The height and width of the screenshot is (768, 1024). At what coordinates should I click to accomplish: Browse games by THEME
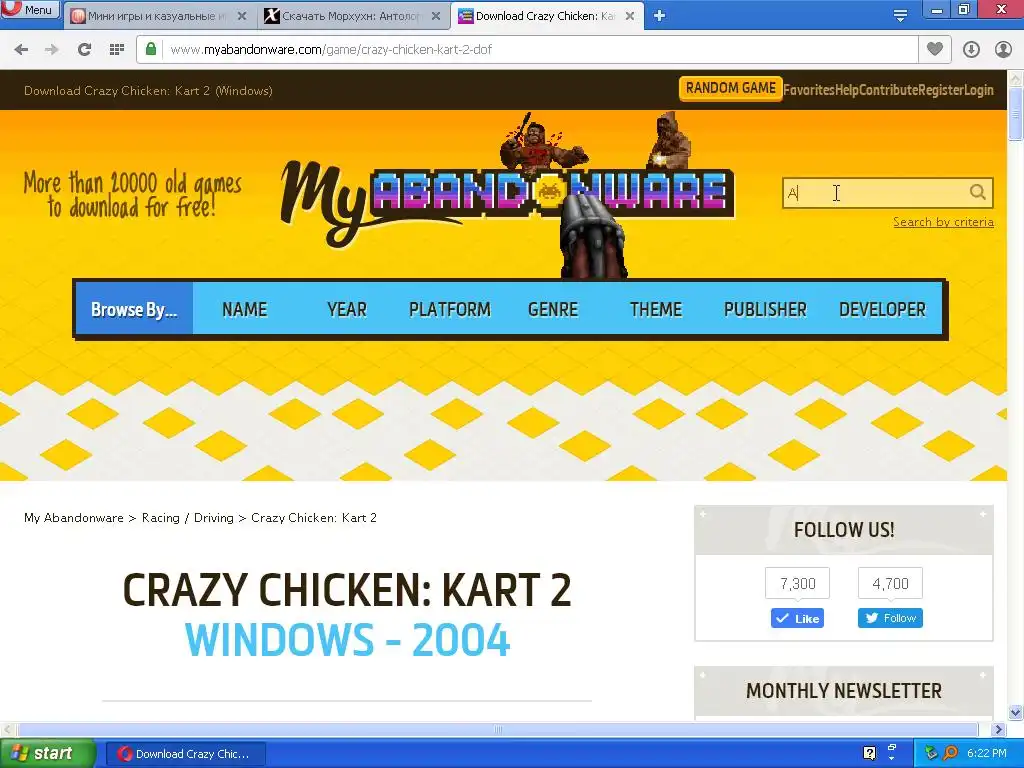(656, 310)
